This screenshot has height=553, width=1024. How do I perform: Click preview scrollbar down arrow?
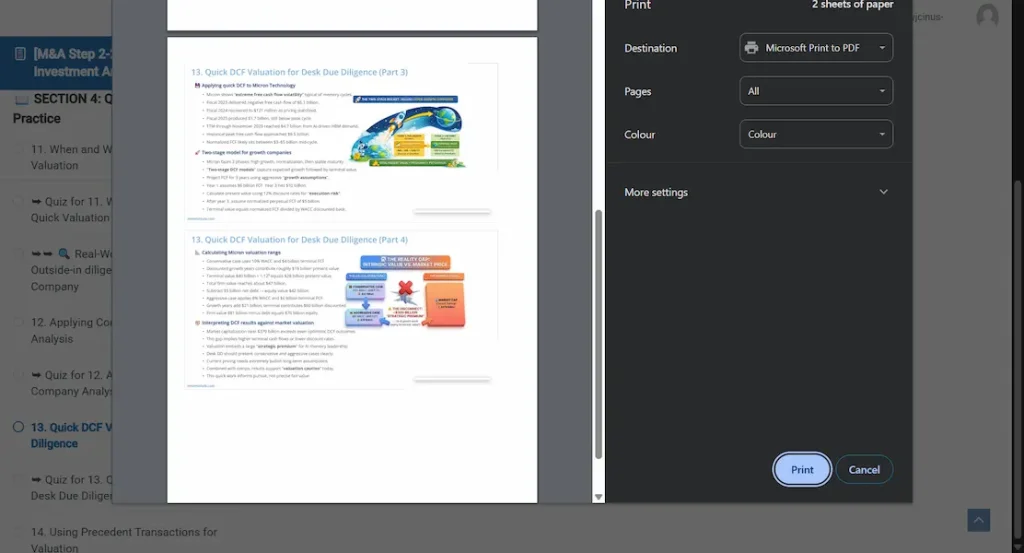[599, 497]
